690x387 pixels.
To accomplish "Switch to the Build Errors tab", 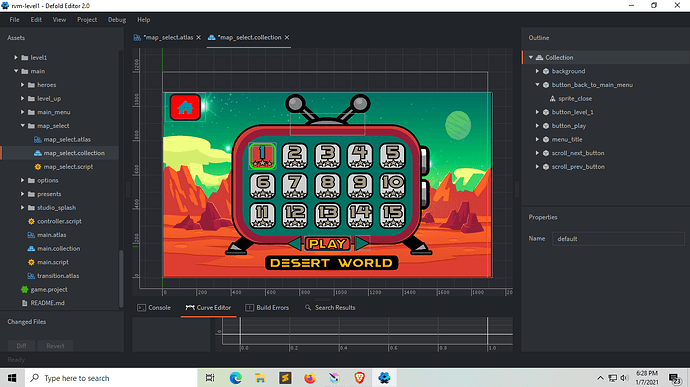I will [x=267, y=308].
